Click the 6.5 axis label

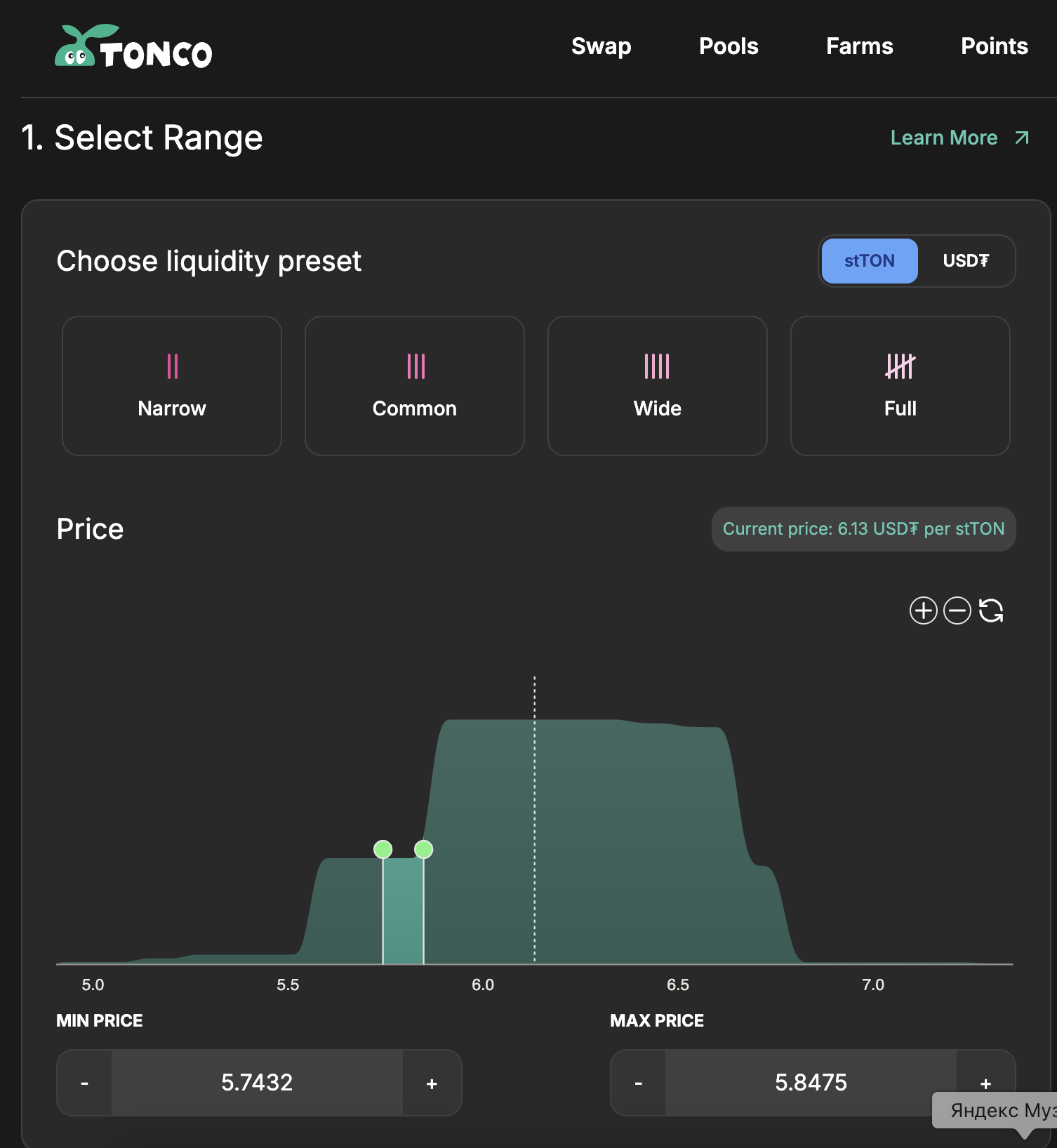678,985
